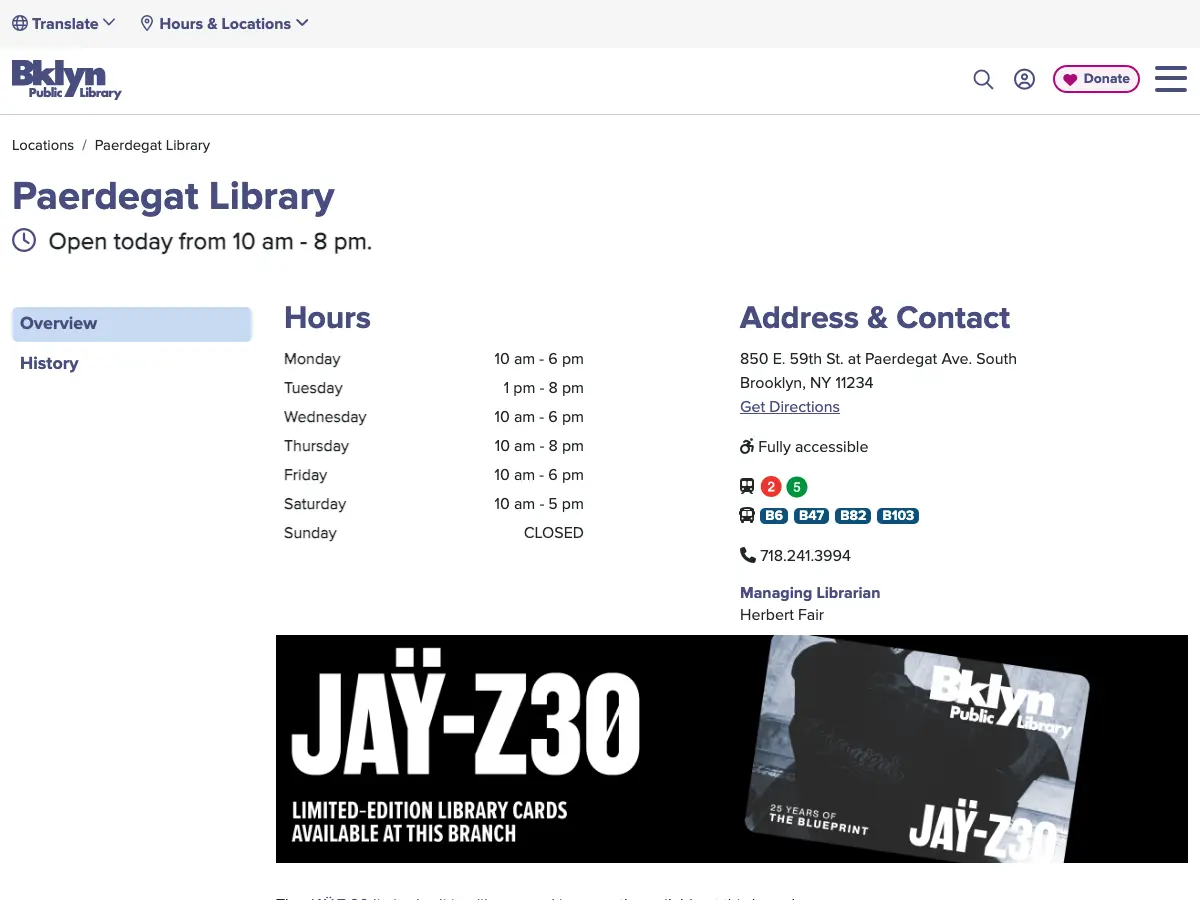This screenshot has width=1200, height=900.
Task: Open the user account icon
Action: (1024, 79)
